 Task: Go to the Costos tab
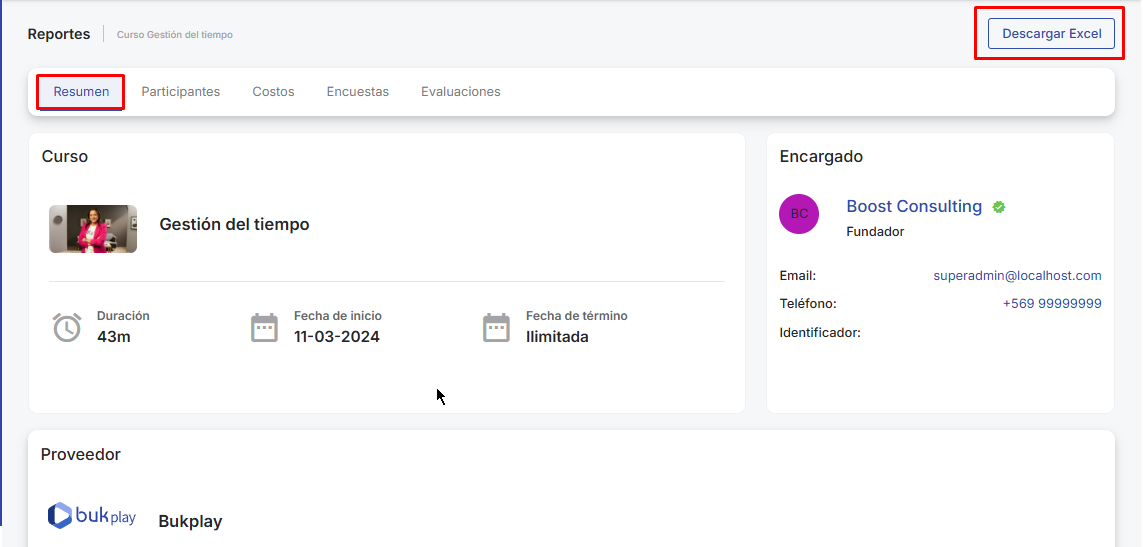273,92
